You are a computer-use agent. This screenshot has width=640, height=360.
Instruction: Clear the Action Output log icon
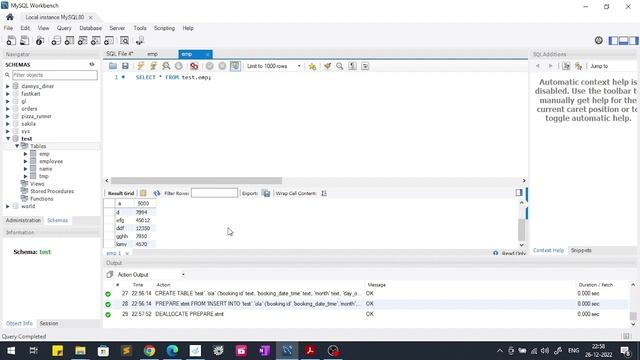coord(109,275)
